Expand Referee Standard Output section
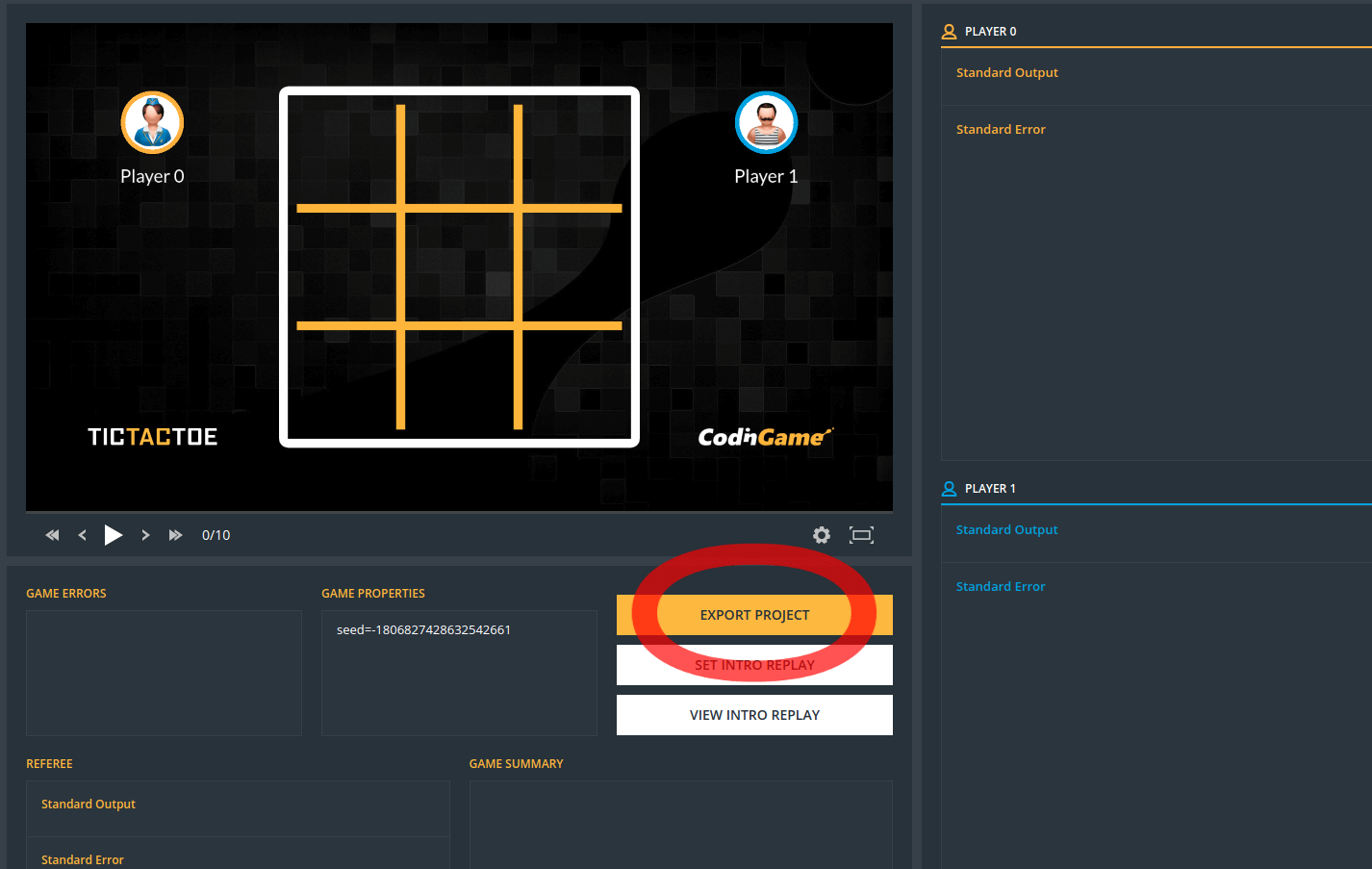This screenshot has height=869, width=1372. click(89, 805)
